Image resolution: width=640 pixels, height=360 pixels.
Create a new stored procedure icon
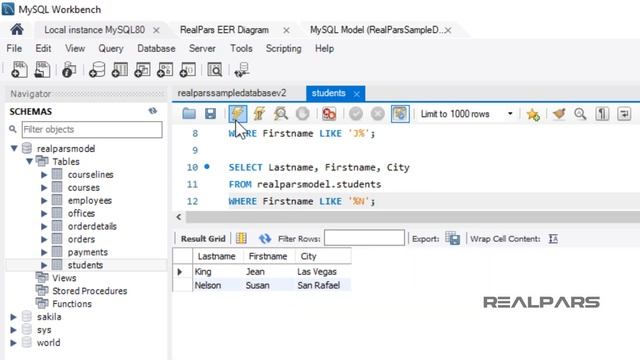[x=165, y=70]
